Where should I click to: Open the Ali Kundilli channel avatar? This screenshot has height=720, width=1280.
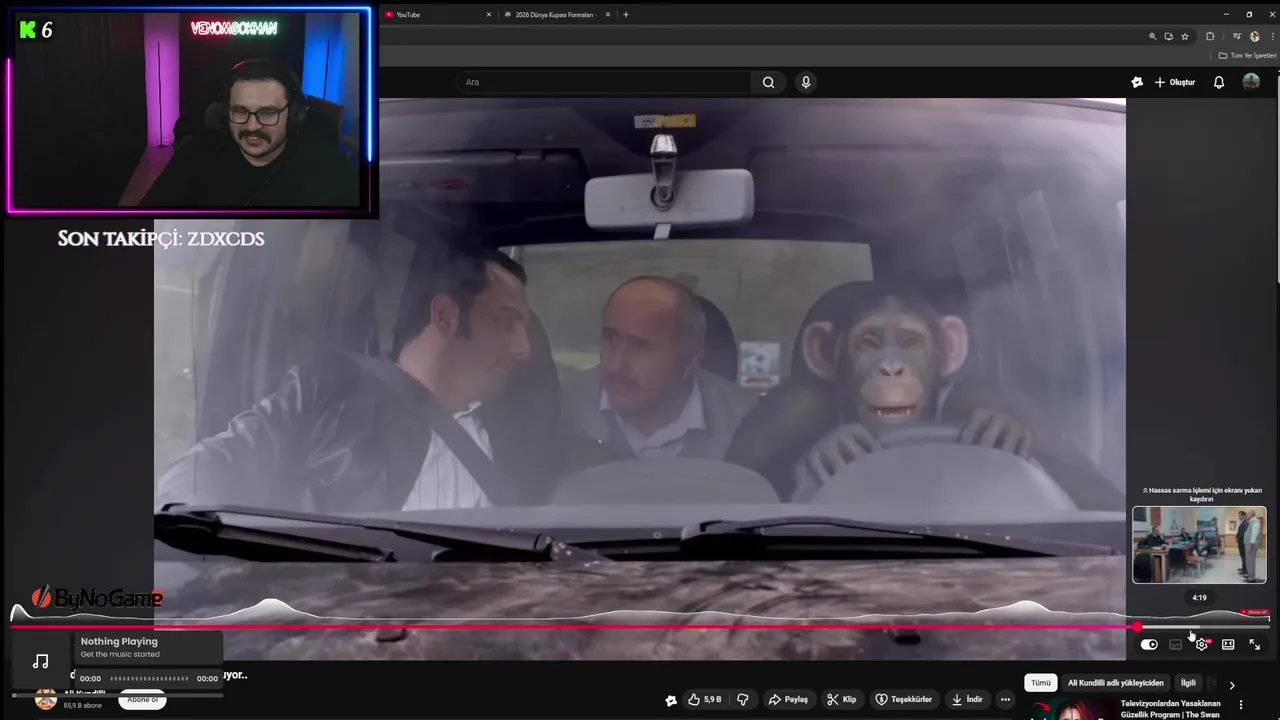pyautogui.click(x=45, y=699)
